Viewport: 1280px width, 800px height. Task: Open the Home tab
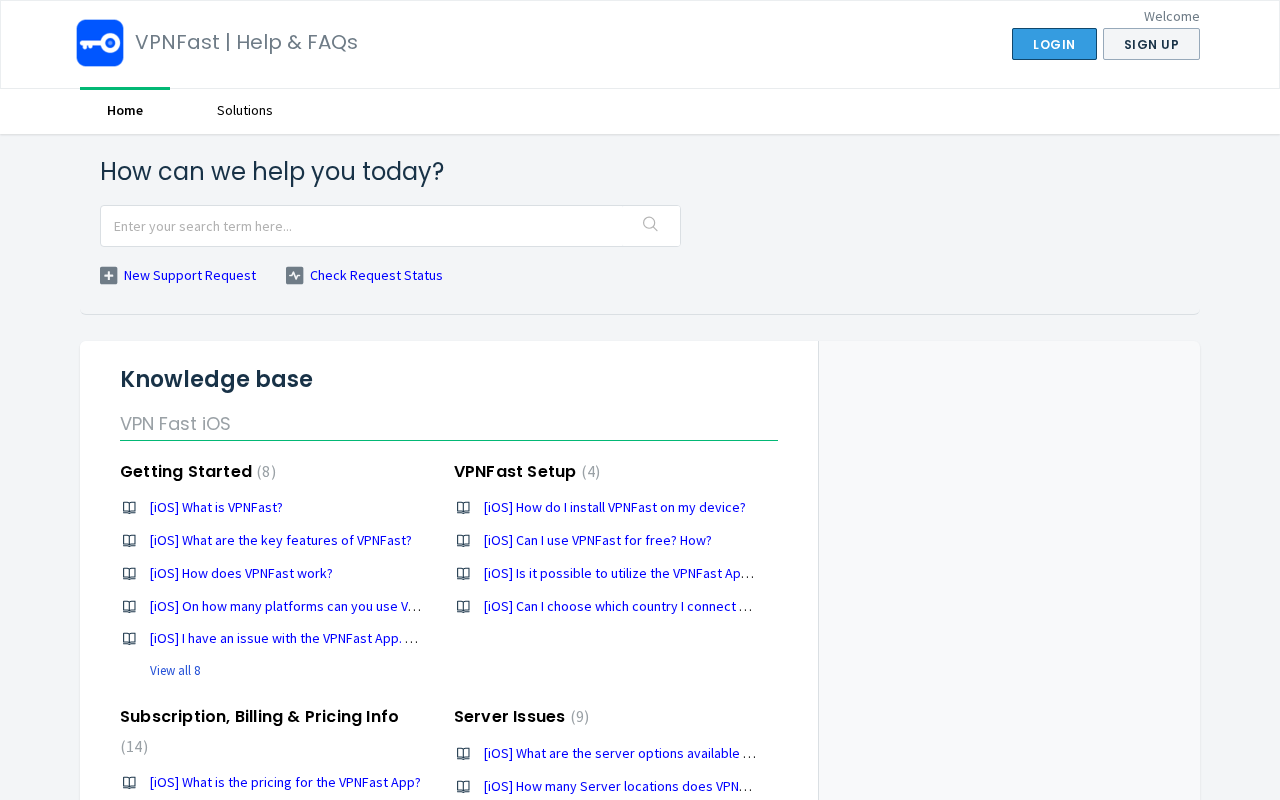pyautogui.click(x=125, y=111)
